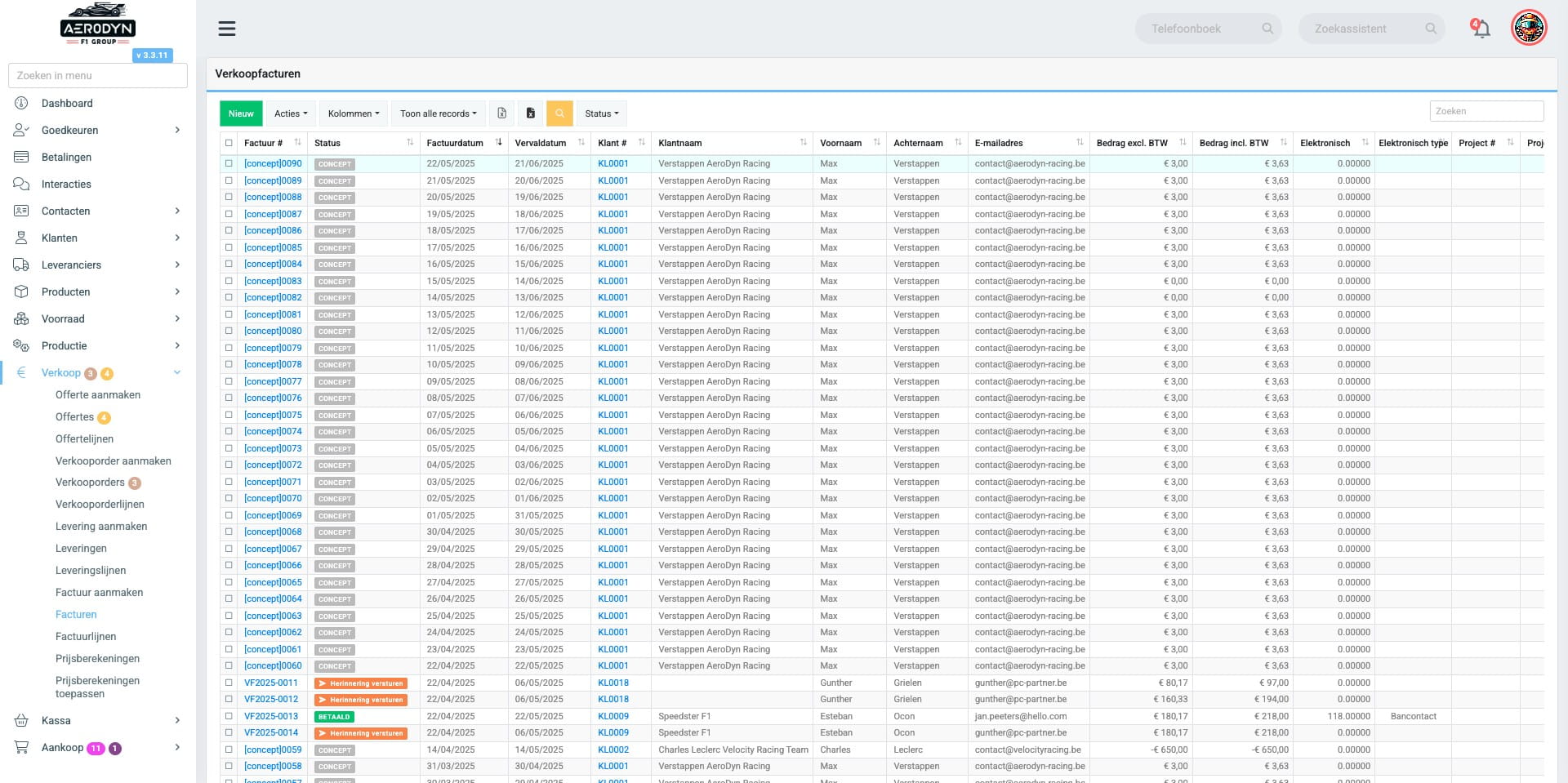Screen dimensions: 1568x783
Task: Open the Kolommen dropdown
Action: (354, 113)
